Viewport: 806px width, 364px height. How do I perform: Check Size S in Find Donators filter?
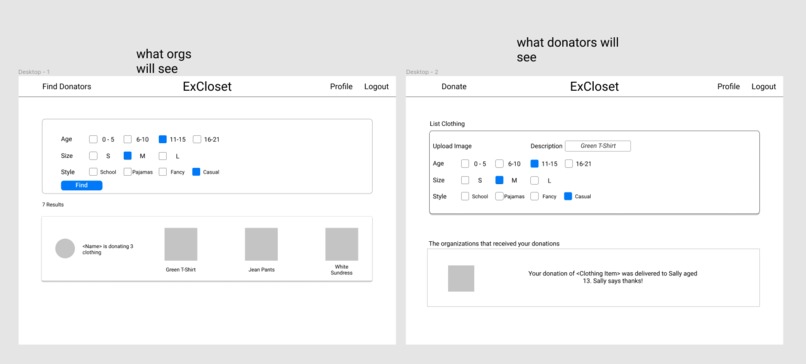(93, 155)
